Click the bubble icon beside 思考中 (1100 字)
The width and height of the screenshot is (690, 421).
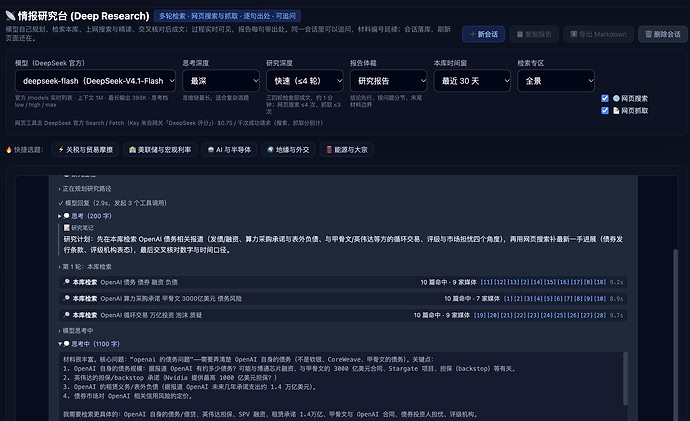pos(67,344)
